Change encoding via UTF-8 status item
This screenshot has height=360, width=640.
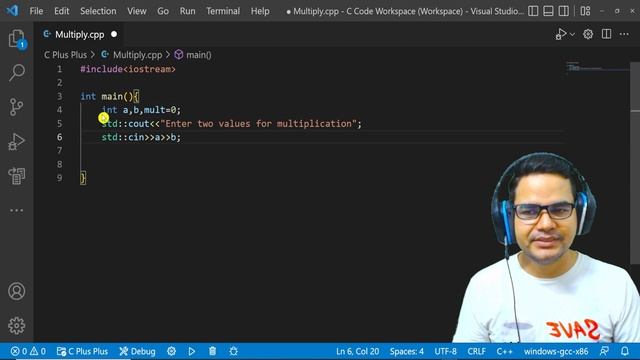pos(445,351)
